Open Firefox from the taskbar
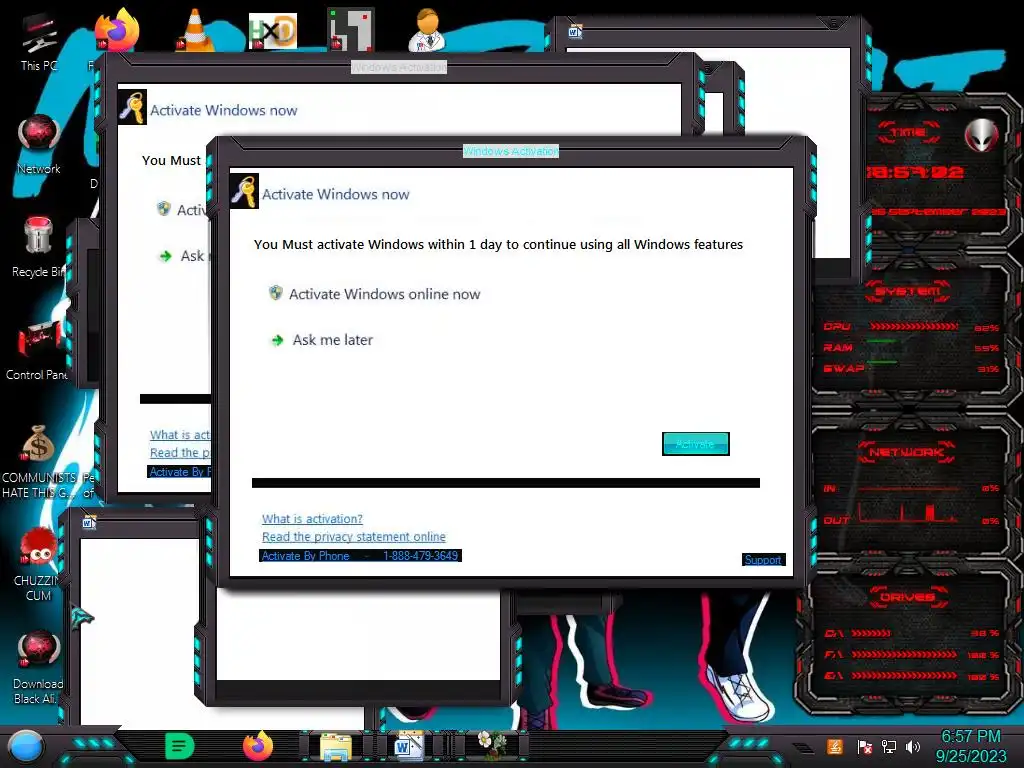1024x768 pixels. click(x=257, y=746)
